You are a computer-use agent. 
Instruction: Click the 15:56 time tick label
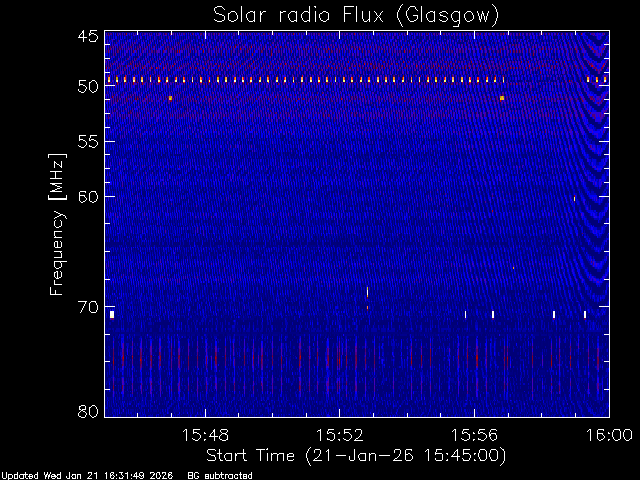[x=474, y=435]
